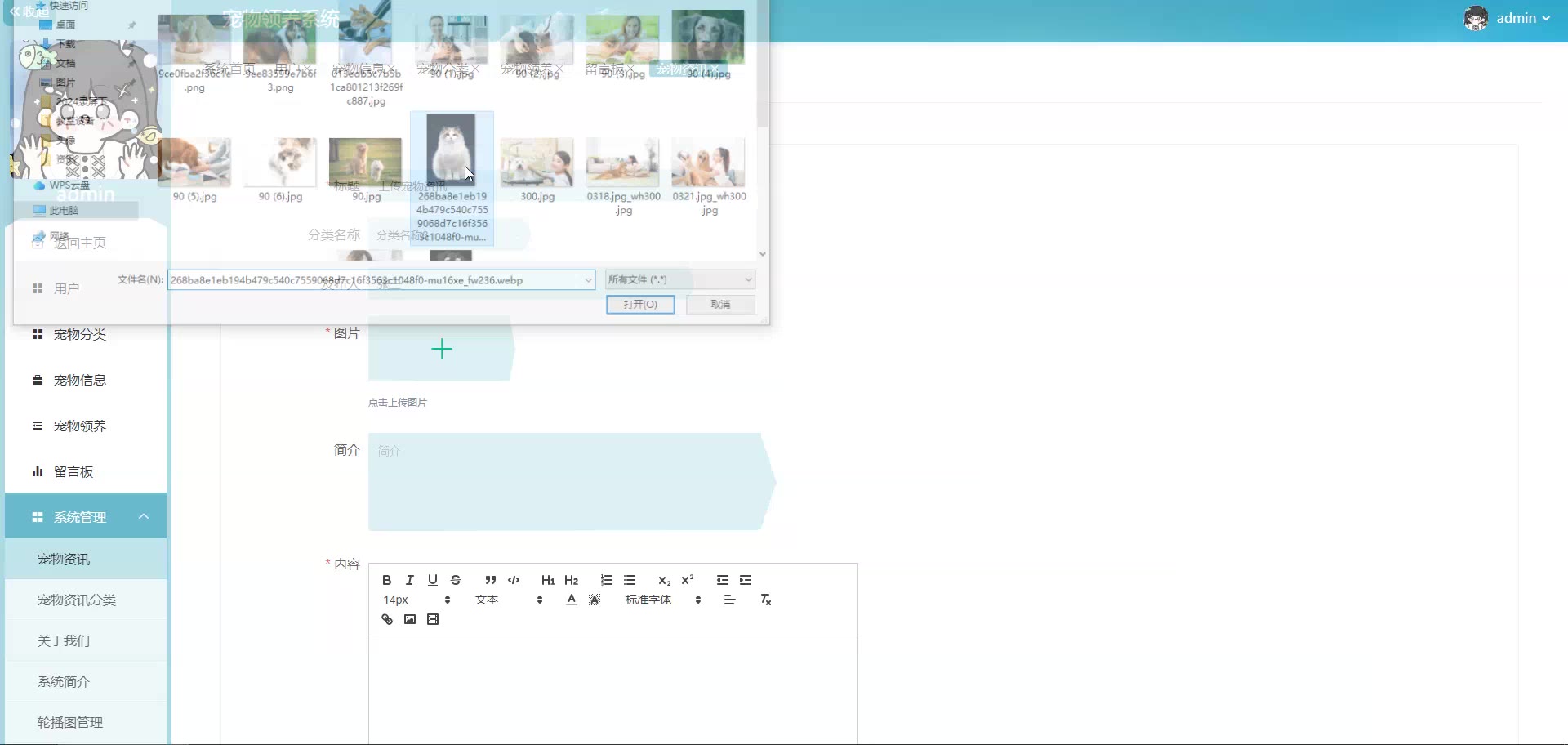Go to 轮播图管理 in the sidebar
Viewport: 1568px width, 745px height.
(86, 723)
